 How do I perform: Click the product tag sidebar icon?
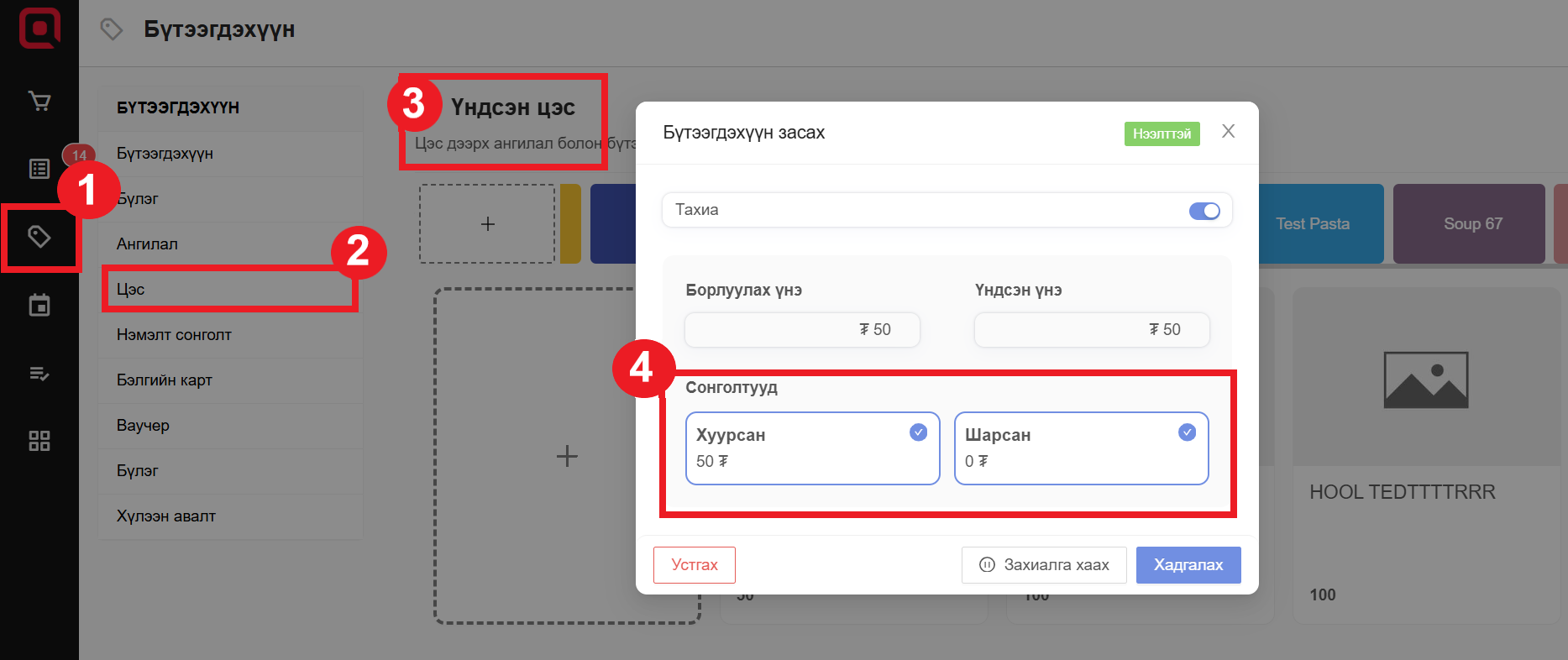click(39, 237)
